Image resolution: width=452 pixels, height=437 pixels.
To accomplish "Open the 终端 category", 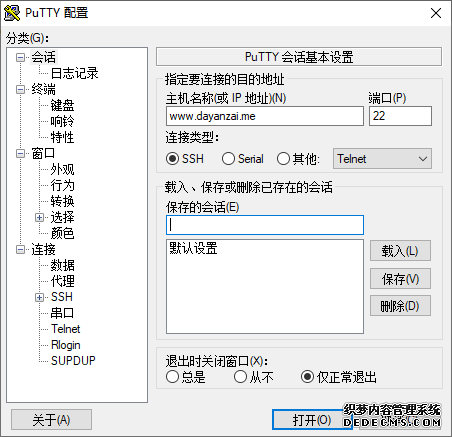I will click(44, 89).
